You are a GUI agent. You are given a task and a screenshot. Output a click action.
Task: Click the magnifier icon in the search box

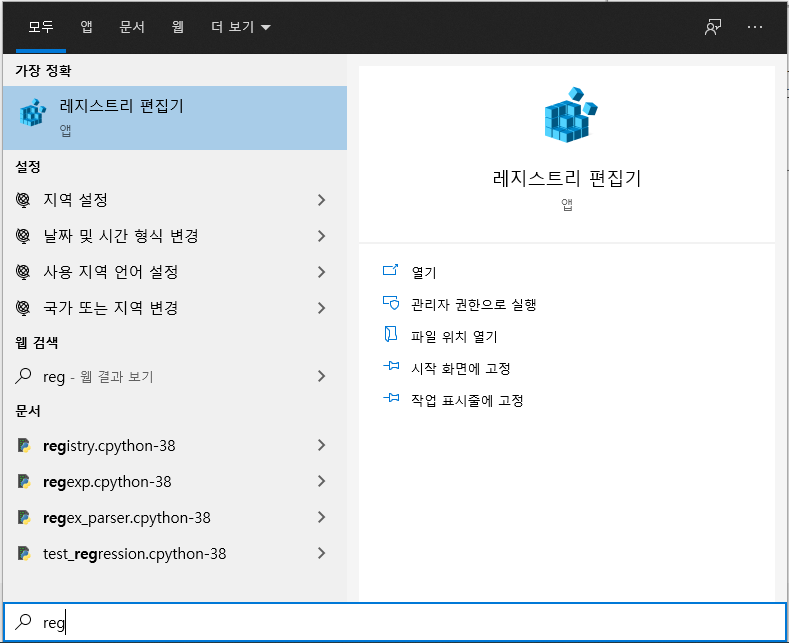pyautogui.click(x=23, y=621)
